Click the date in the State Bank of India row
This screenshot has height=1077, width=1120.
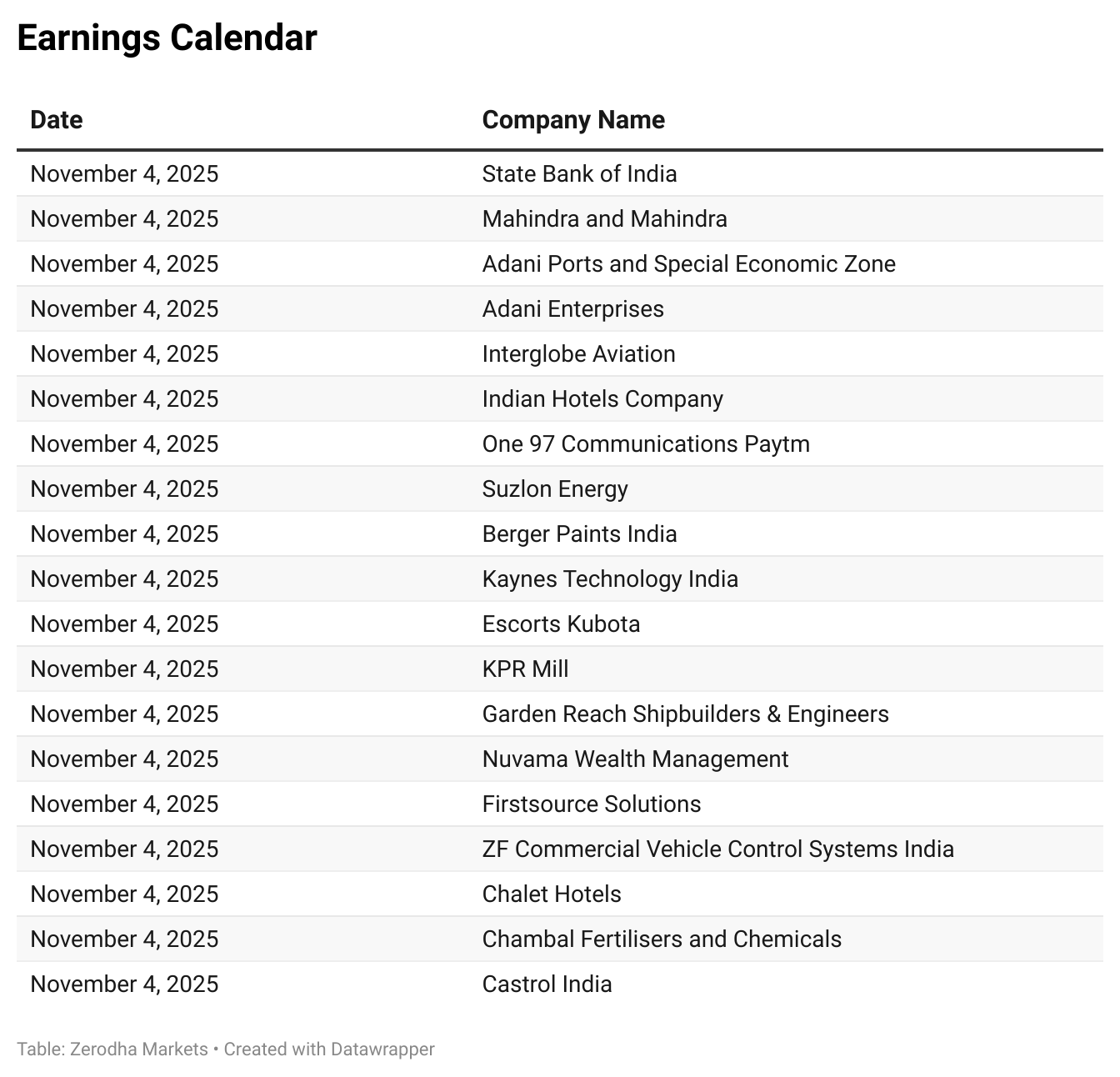(x=124, y=173)
